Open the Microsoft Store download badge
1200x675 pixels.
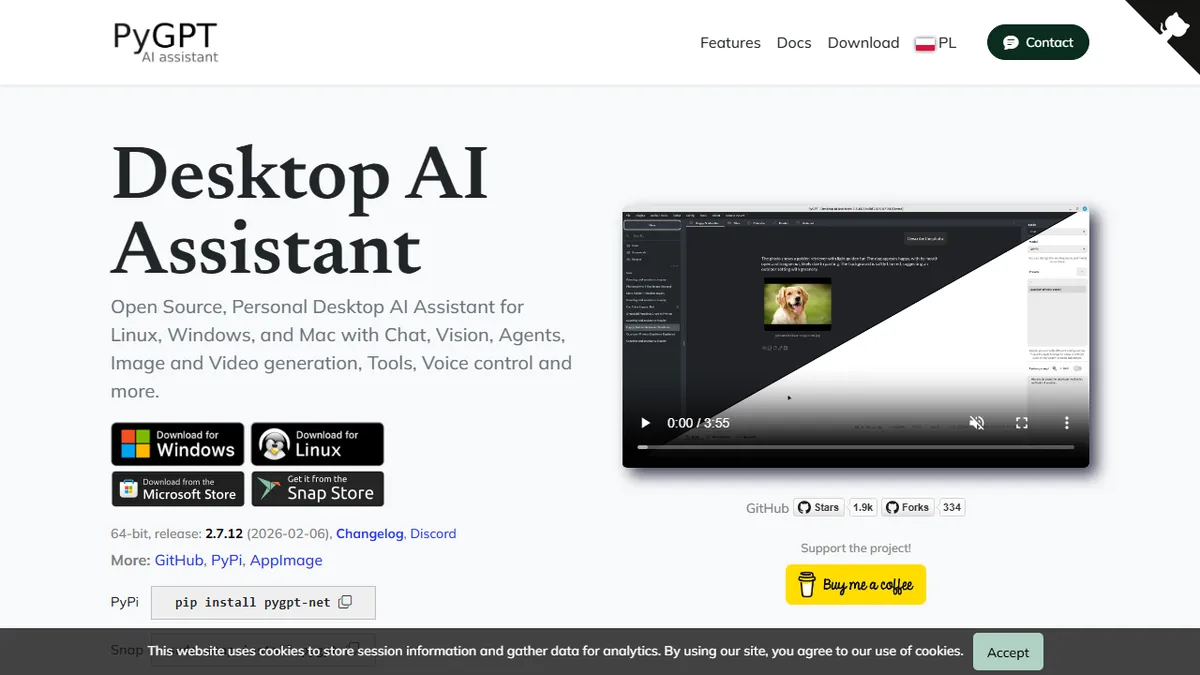coord(178,489)
